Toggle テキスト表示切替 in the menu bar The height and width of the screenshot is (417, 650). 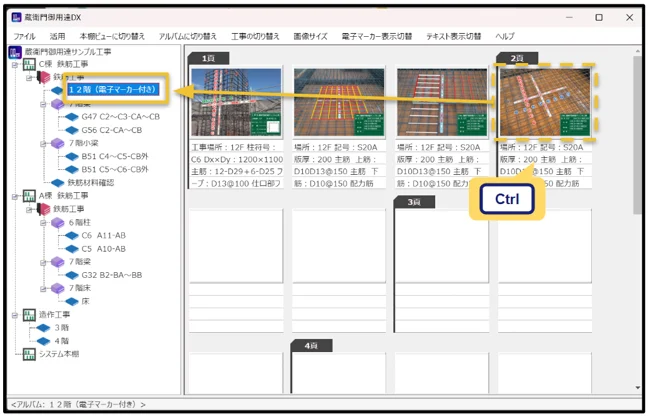pos(453,36)
